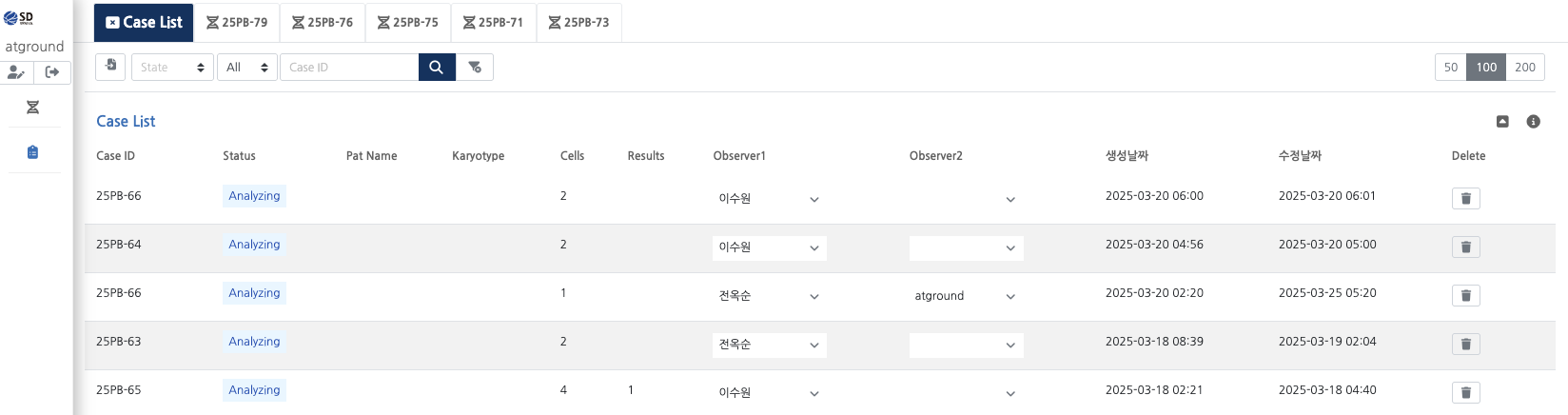Set page size to 50
Viewport: 1568px width, 415px height.
1450,67
